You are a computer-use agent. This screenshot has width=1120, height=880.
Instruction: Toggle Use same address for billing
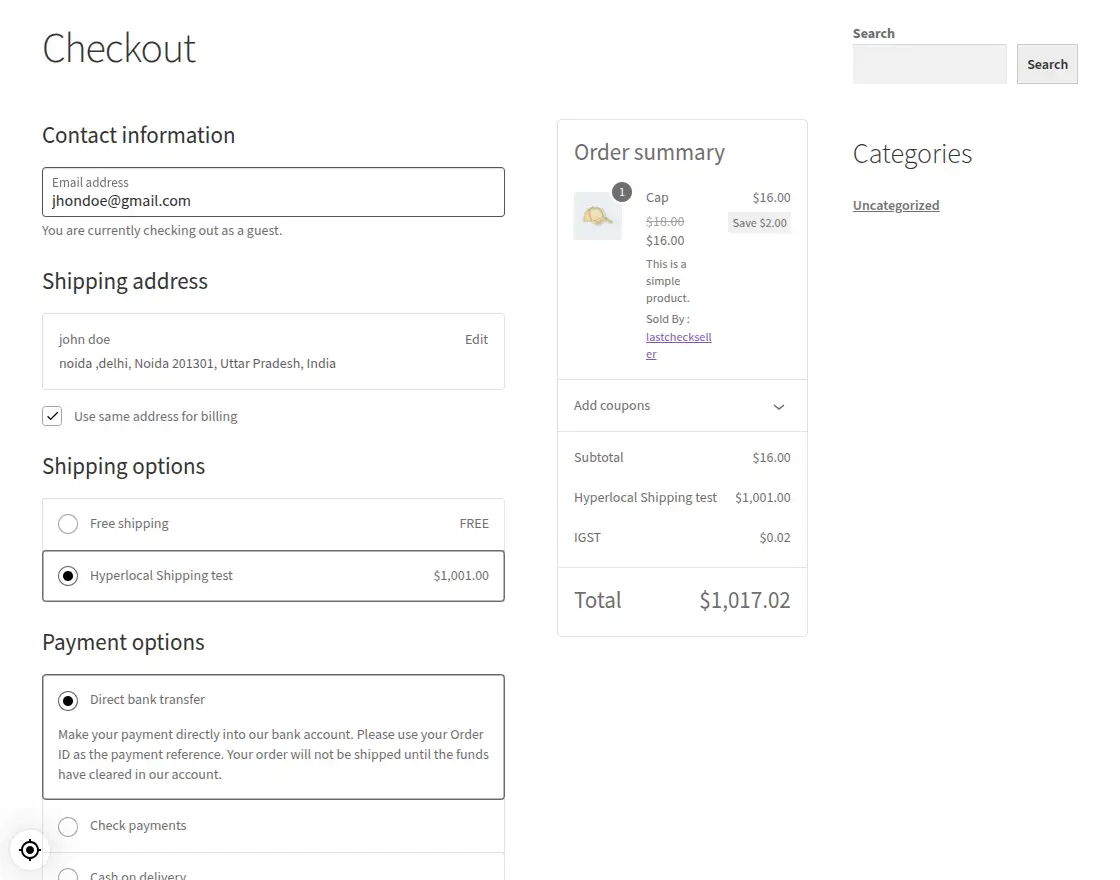pyautogui.click(x=52, y=416)
